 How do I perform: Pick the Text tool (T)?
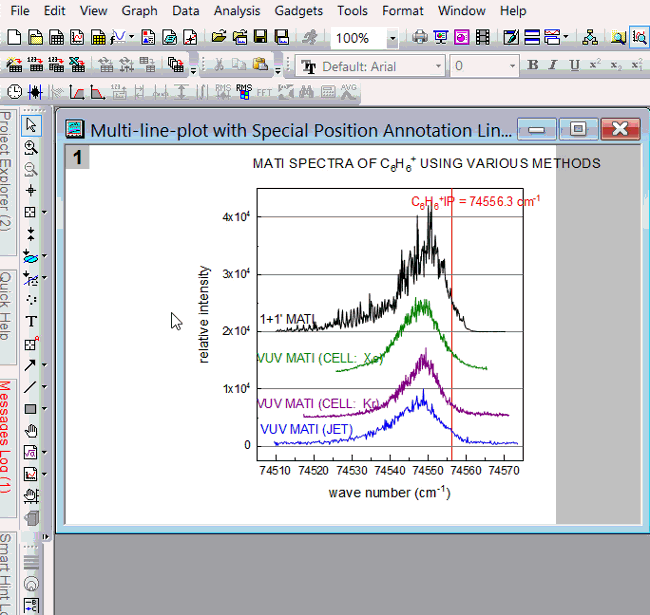(31, 321)
